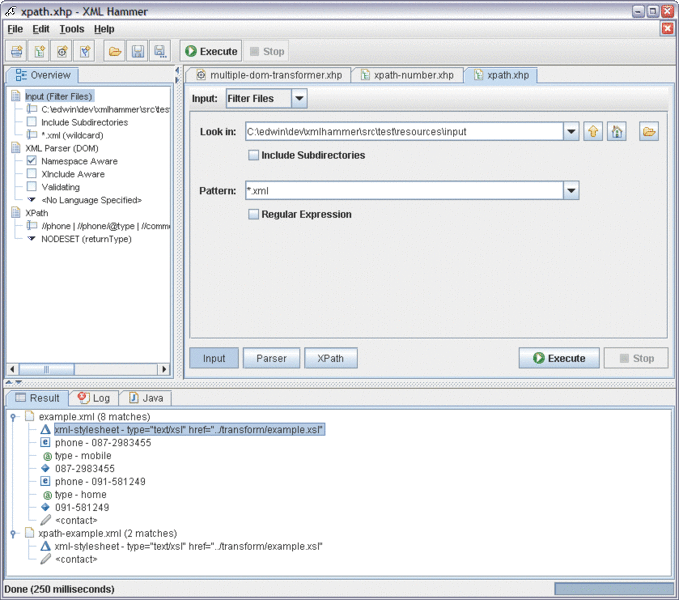Click into the Pattern field containing *.xml
The height and width of the screenshot is (600, 679).
point(404,190)
